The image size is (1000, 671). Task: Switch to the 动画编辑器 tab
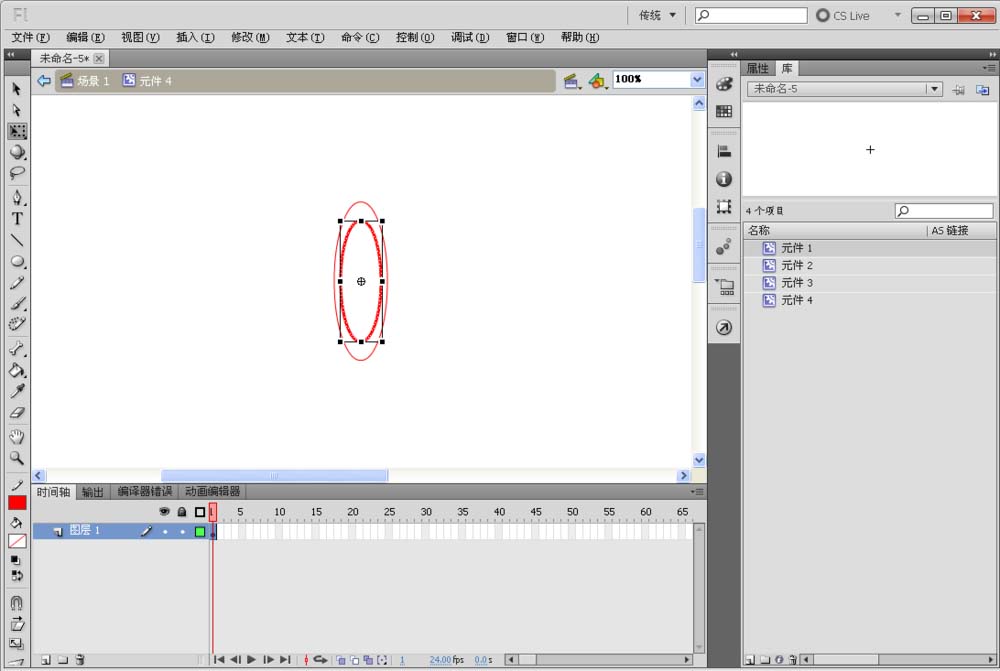[212, 492]
